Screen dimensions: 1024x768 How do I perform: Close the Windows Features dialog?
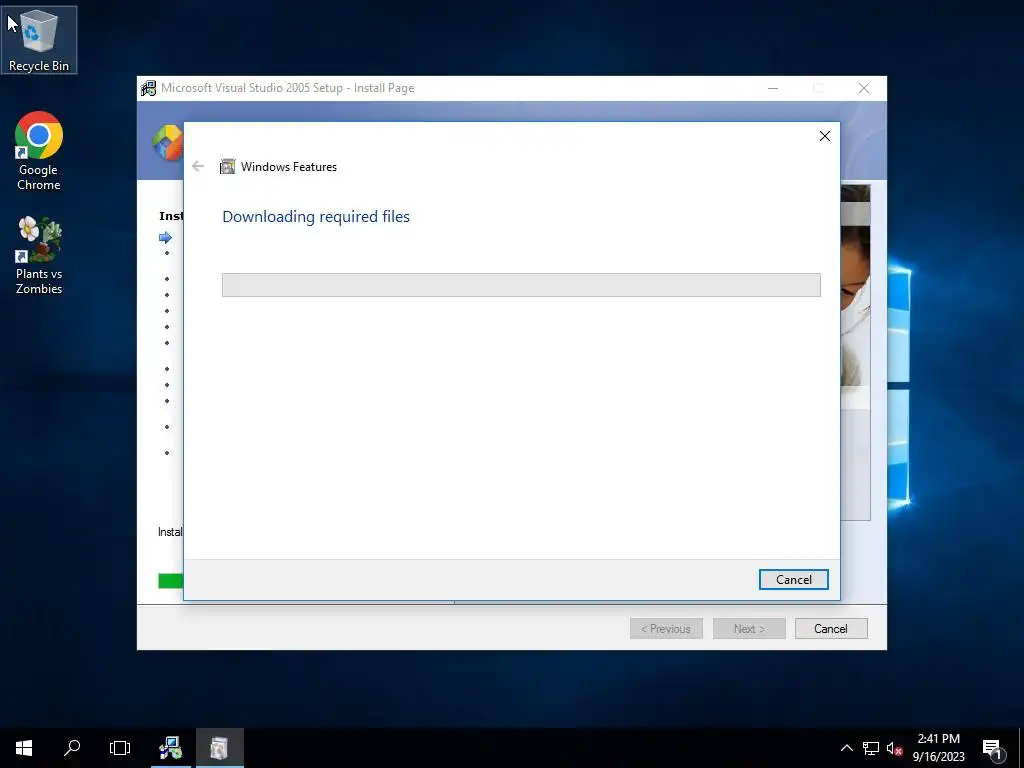[x=825, y=136]
